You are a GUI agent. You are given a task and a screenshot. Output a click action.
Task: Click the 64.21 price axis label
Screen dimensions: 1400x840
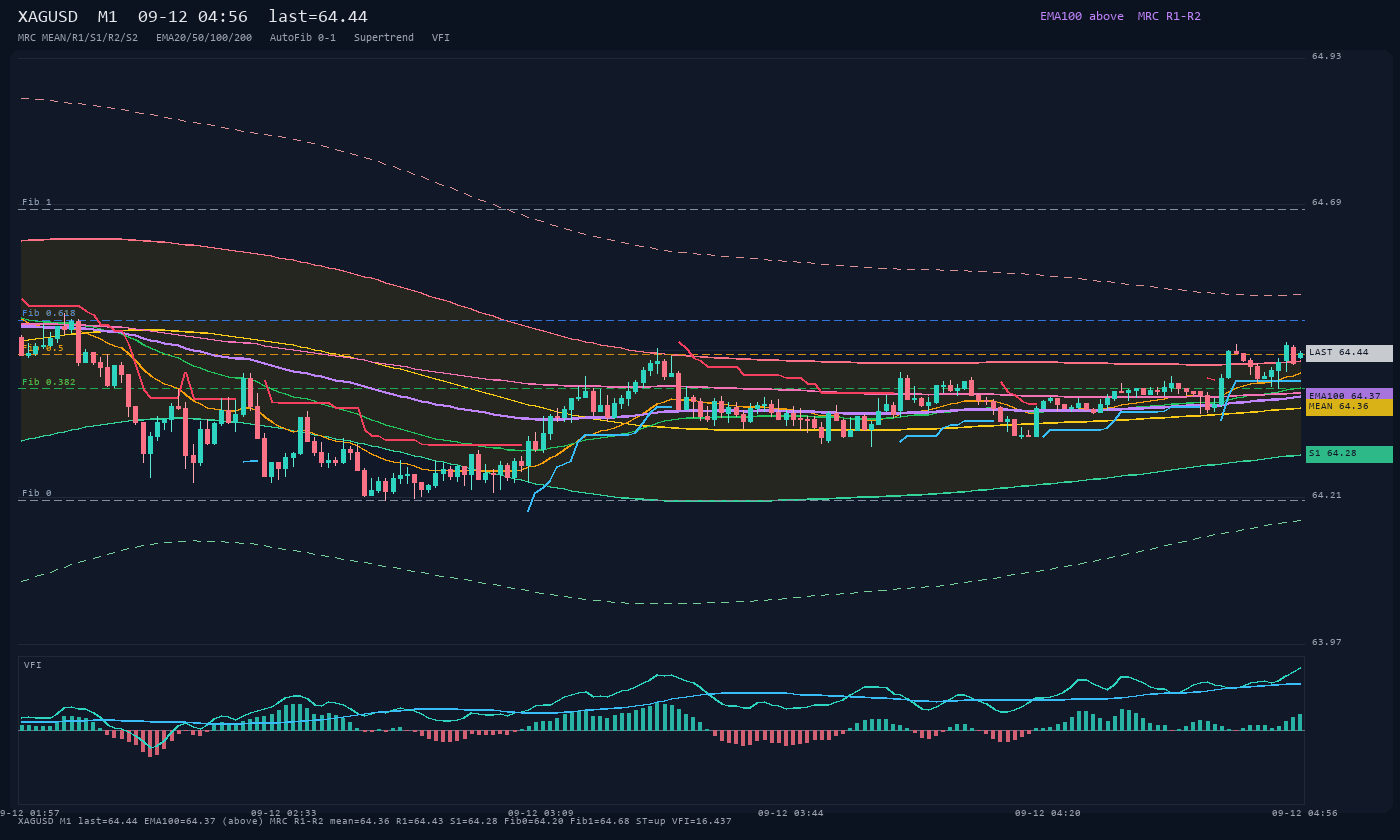(1327, 495)
